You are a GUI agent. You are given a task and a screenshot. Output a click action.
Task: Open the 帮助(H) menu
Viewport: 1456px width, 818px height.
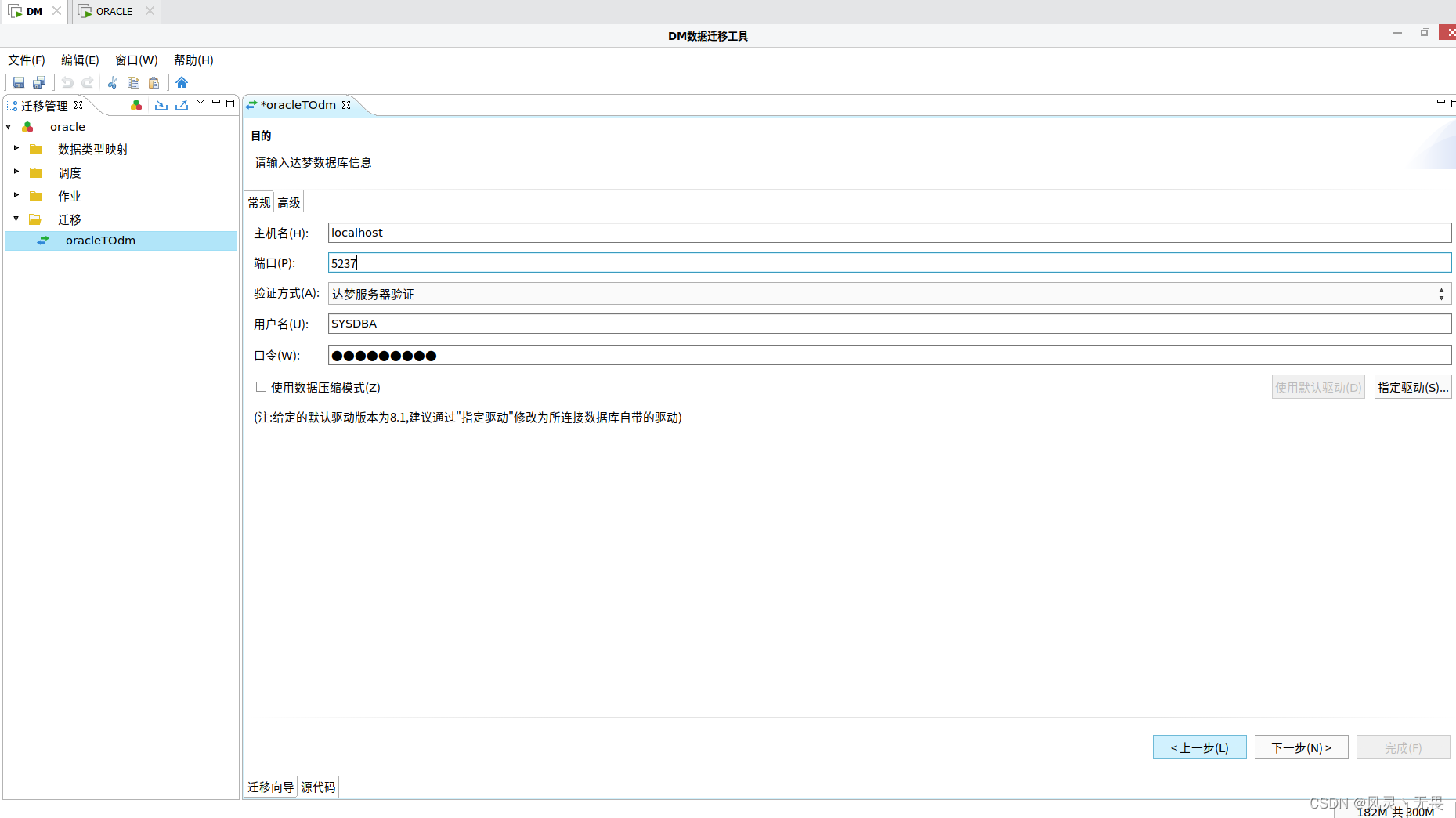coord(193,60)
